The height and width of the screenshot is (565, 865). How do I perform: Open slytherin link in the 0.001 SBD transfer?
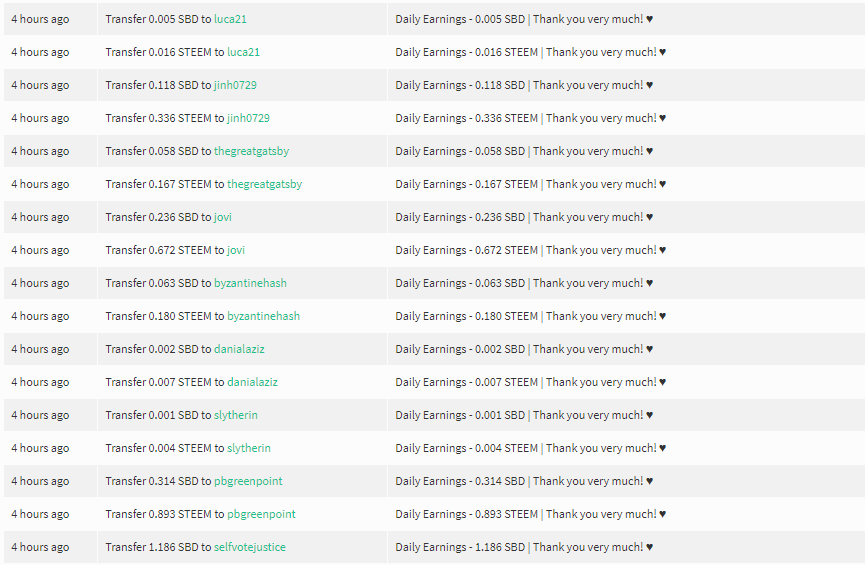pos(236,415)
